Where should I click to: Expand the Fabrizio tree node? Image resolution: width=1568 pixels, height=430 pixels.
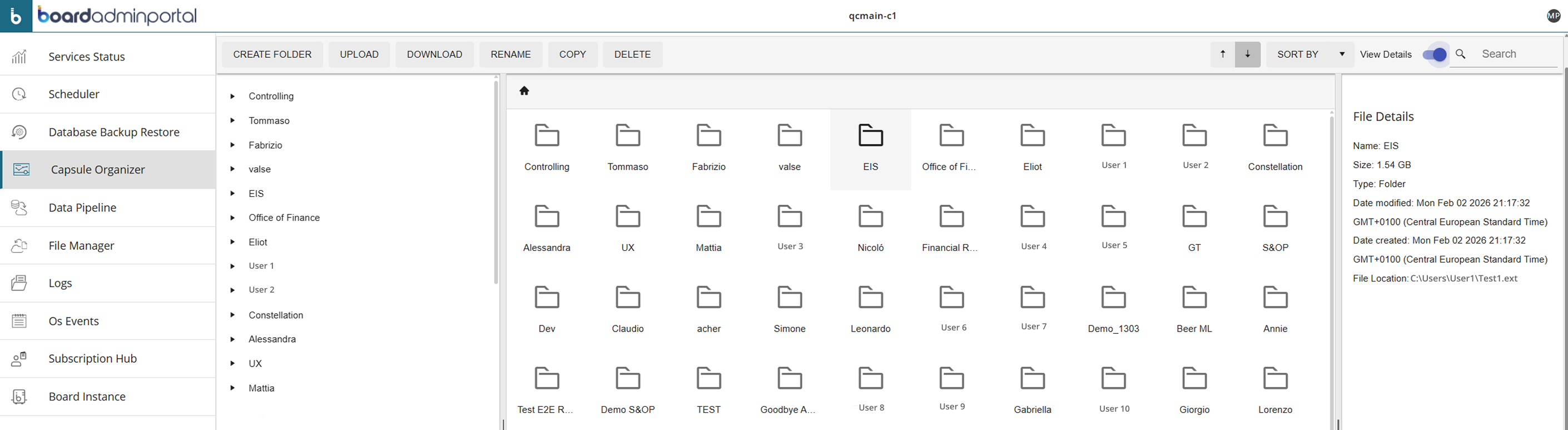pos(232,145)
